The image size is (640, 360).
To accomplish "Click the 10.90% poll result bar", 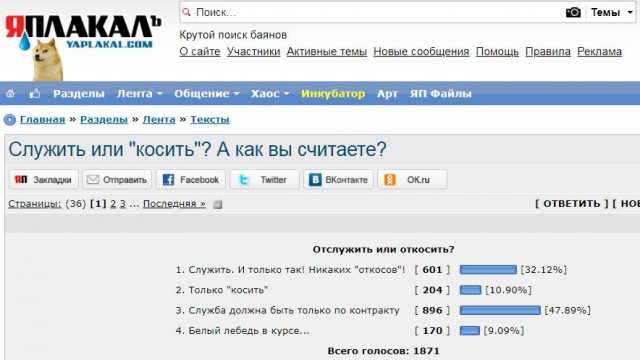I will tap(470, 290).
